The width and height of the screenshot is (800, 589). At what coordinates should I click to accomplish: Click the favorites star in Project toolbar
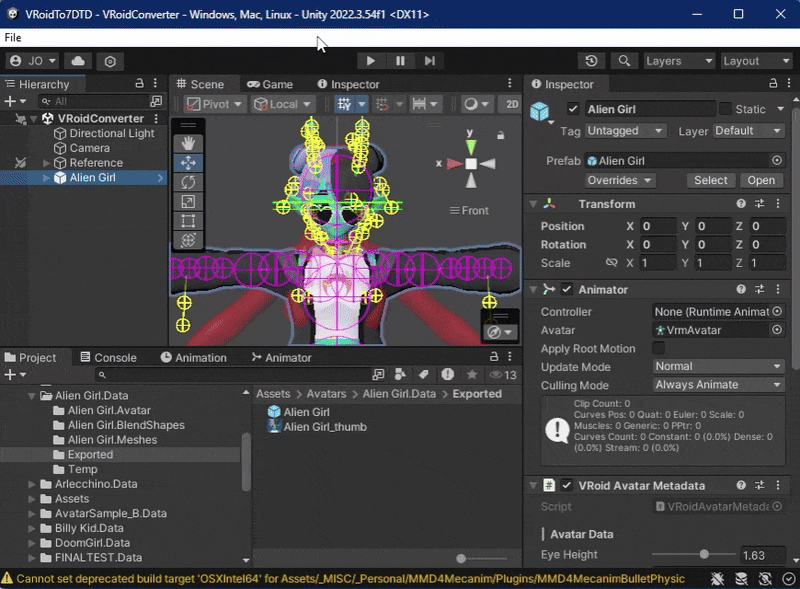(472, 375)
